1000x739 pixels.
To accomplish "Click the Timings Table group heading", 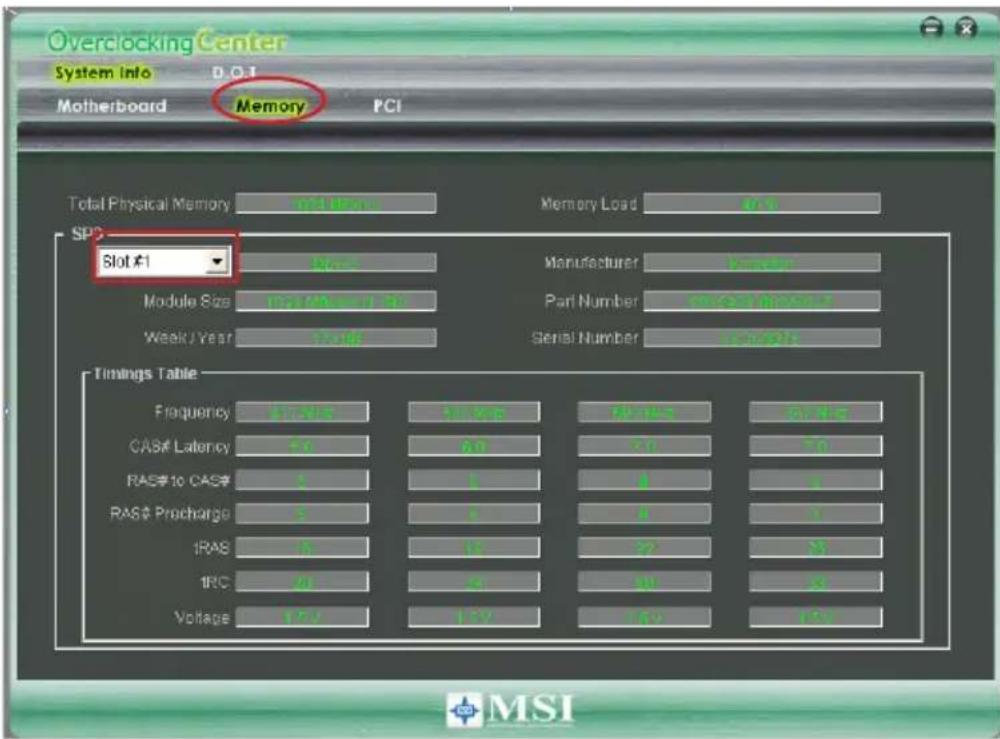I will pyautogui.click(x=145, y=374).
